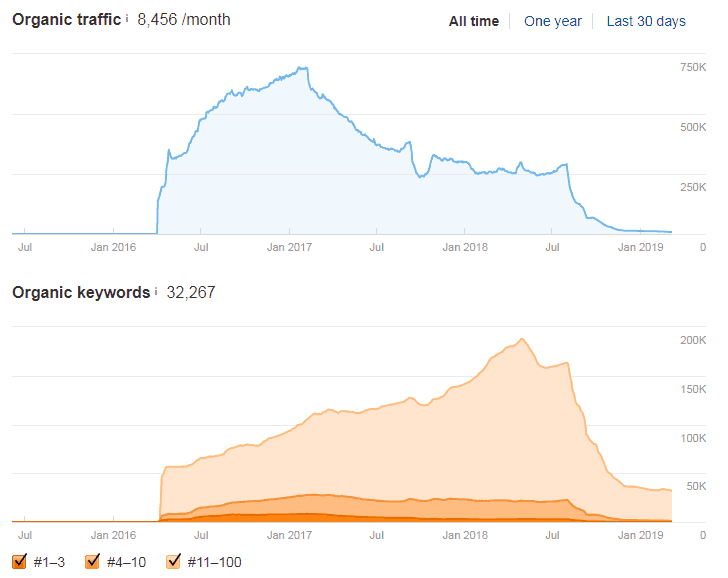Click the 50K label on keywords axis
728x578 pixels.
click(696, 485)
